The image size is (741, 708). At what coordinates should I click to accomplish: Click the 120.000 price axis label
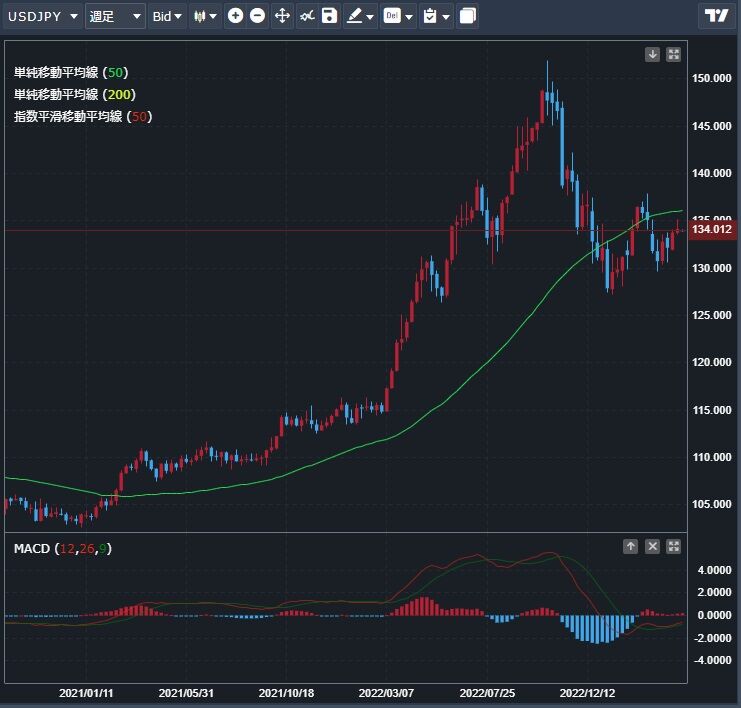[x=711, y=362]
